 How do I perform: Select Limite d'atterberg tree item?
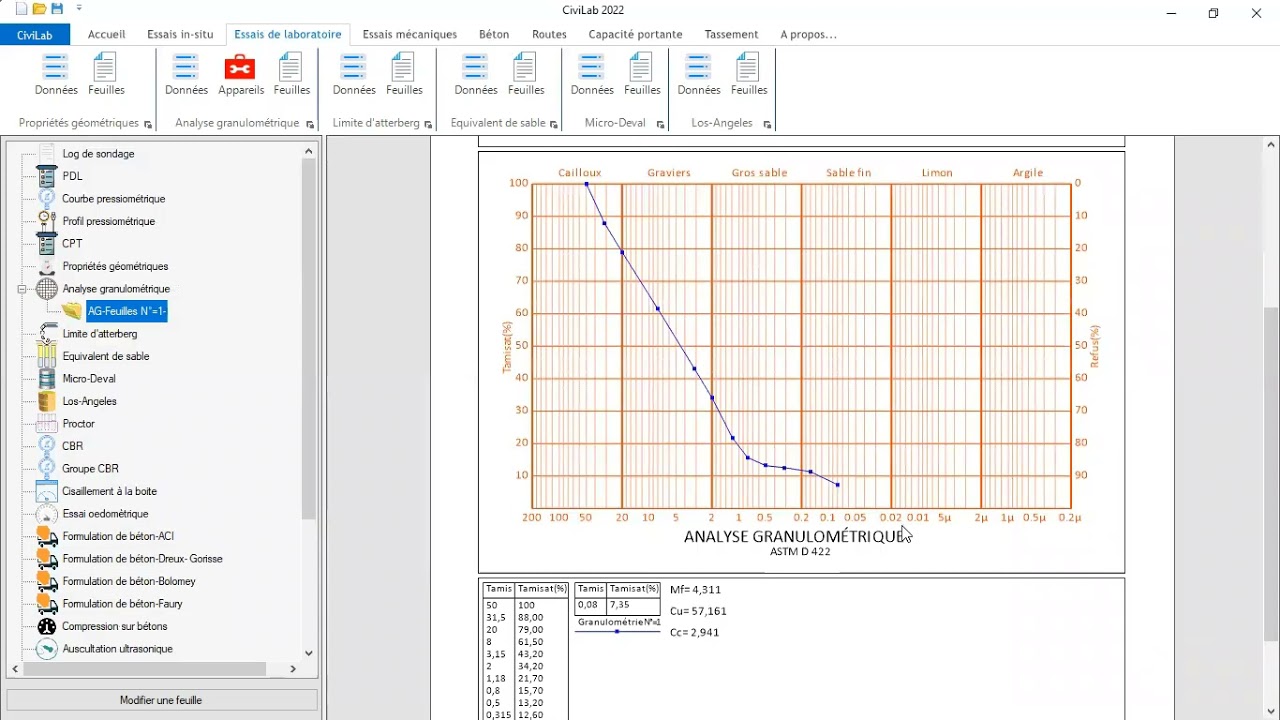(x=100, y=334)
